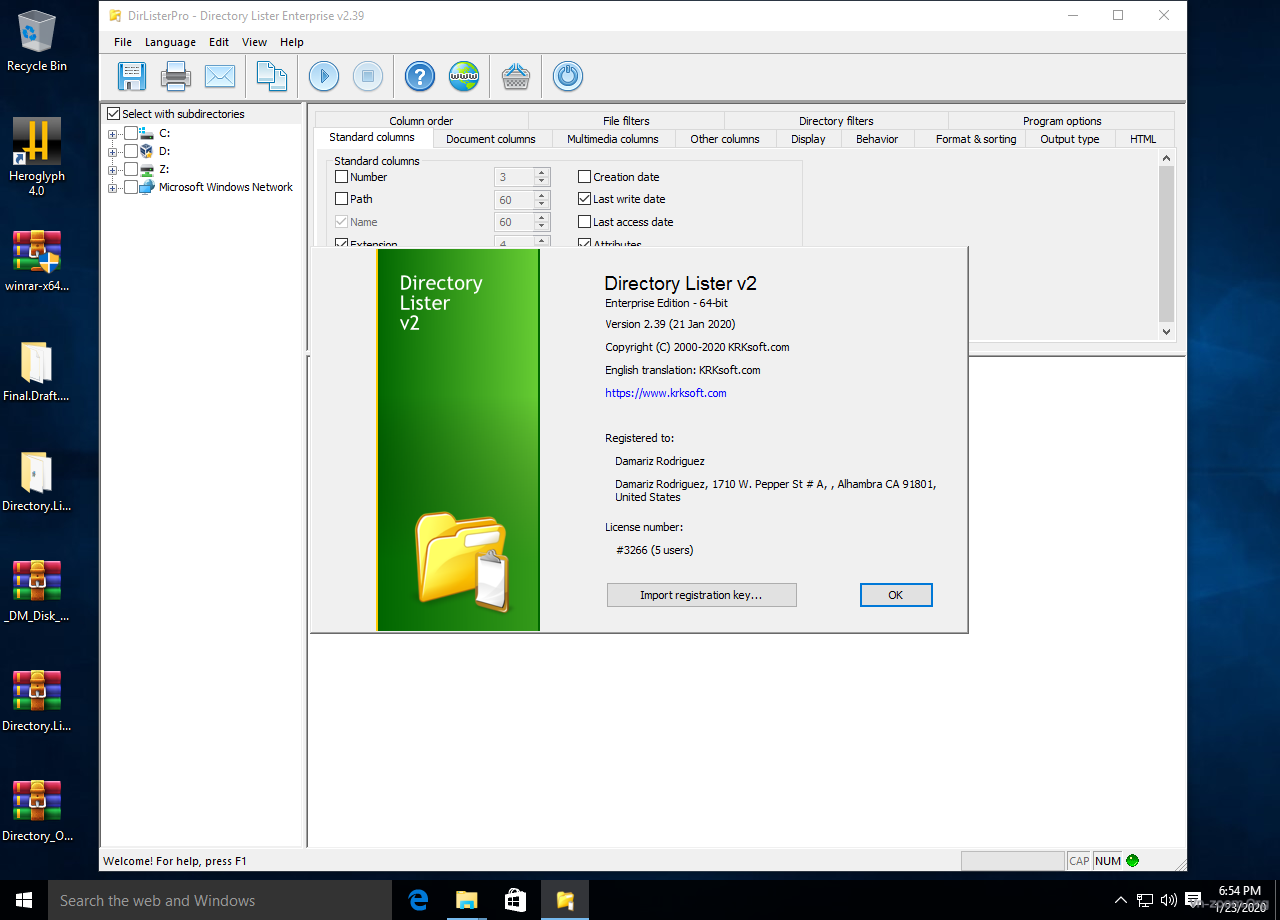1280x920 pixels.
Task: Open https://www.krksoft.com link
Action: [666, 393]
